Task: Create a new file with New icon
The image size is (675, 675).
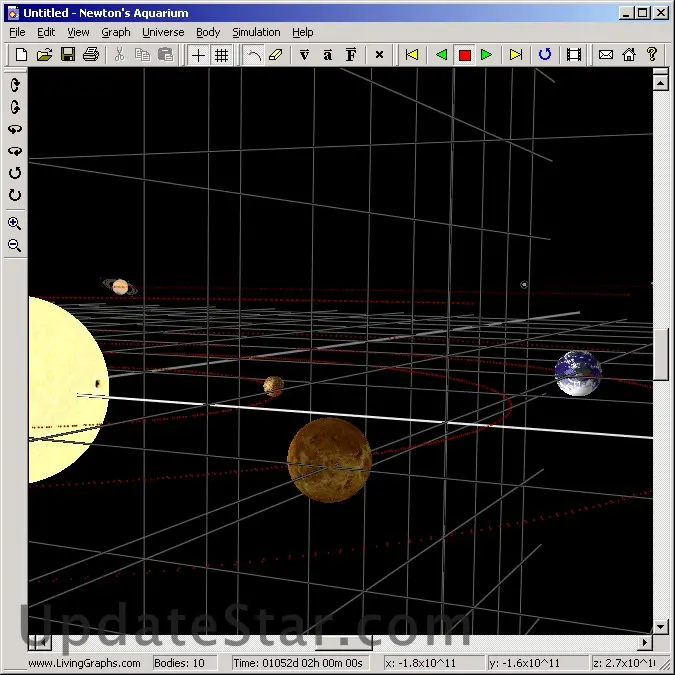Action: pyautogui.click(x=21, y=55)
